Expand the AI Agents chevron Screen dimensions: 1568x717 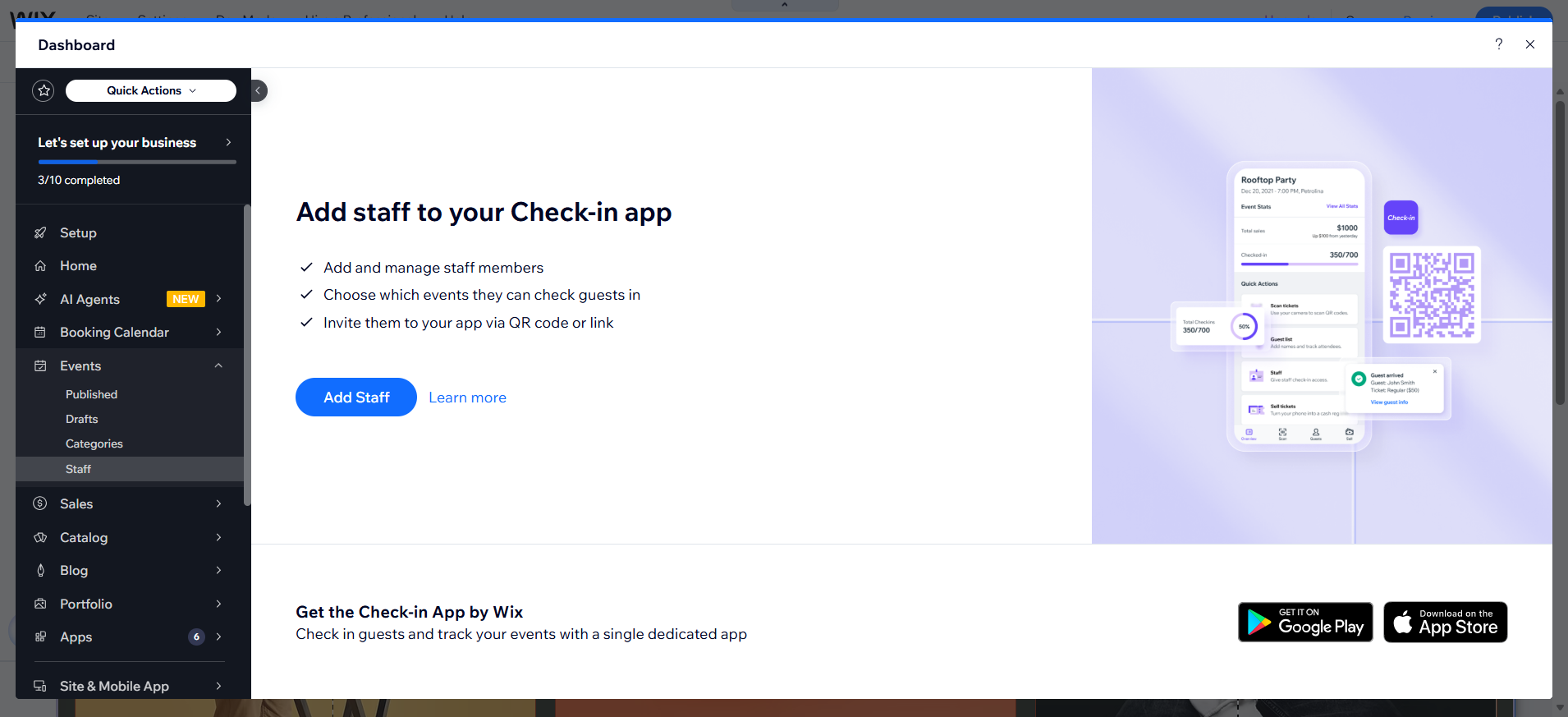point(218,299)
